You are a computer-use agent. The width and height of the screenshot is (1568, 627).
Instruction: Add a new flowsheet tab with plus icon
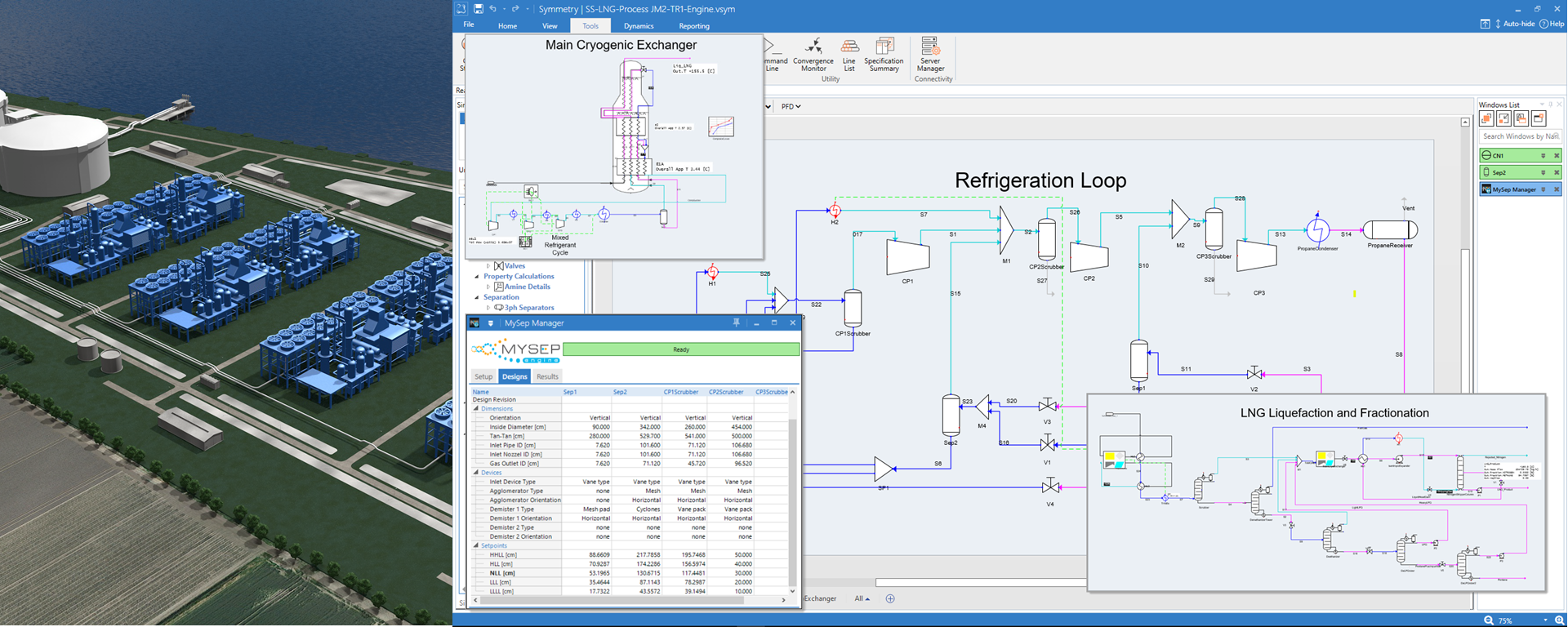(890, 598)
